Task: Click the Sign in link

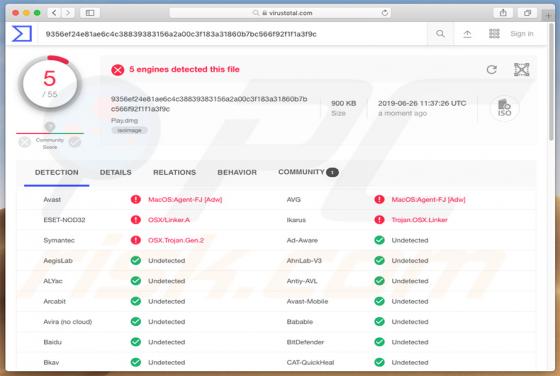Action: click(x=521, y=34)
